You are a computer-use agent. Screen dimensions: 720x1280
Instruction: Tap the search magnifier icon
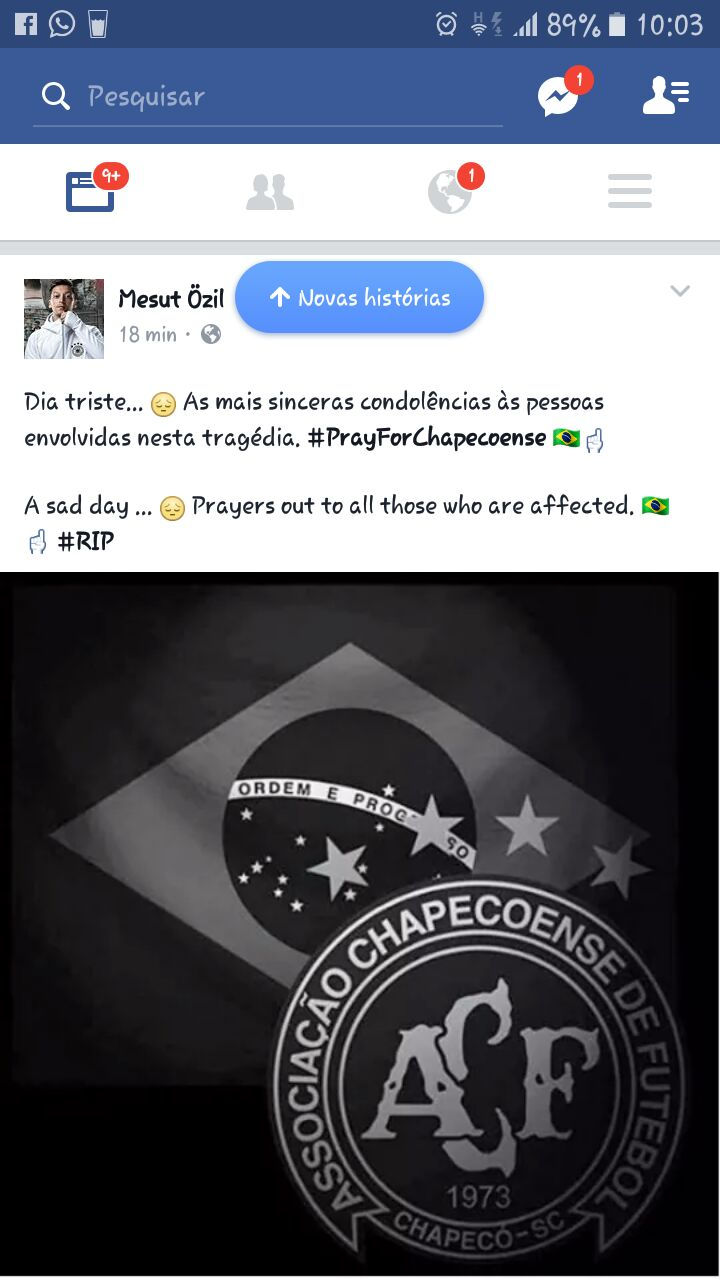(x=56, y=96)
